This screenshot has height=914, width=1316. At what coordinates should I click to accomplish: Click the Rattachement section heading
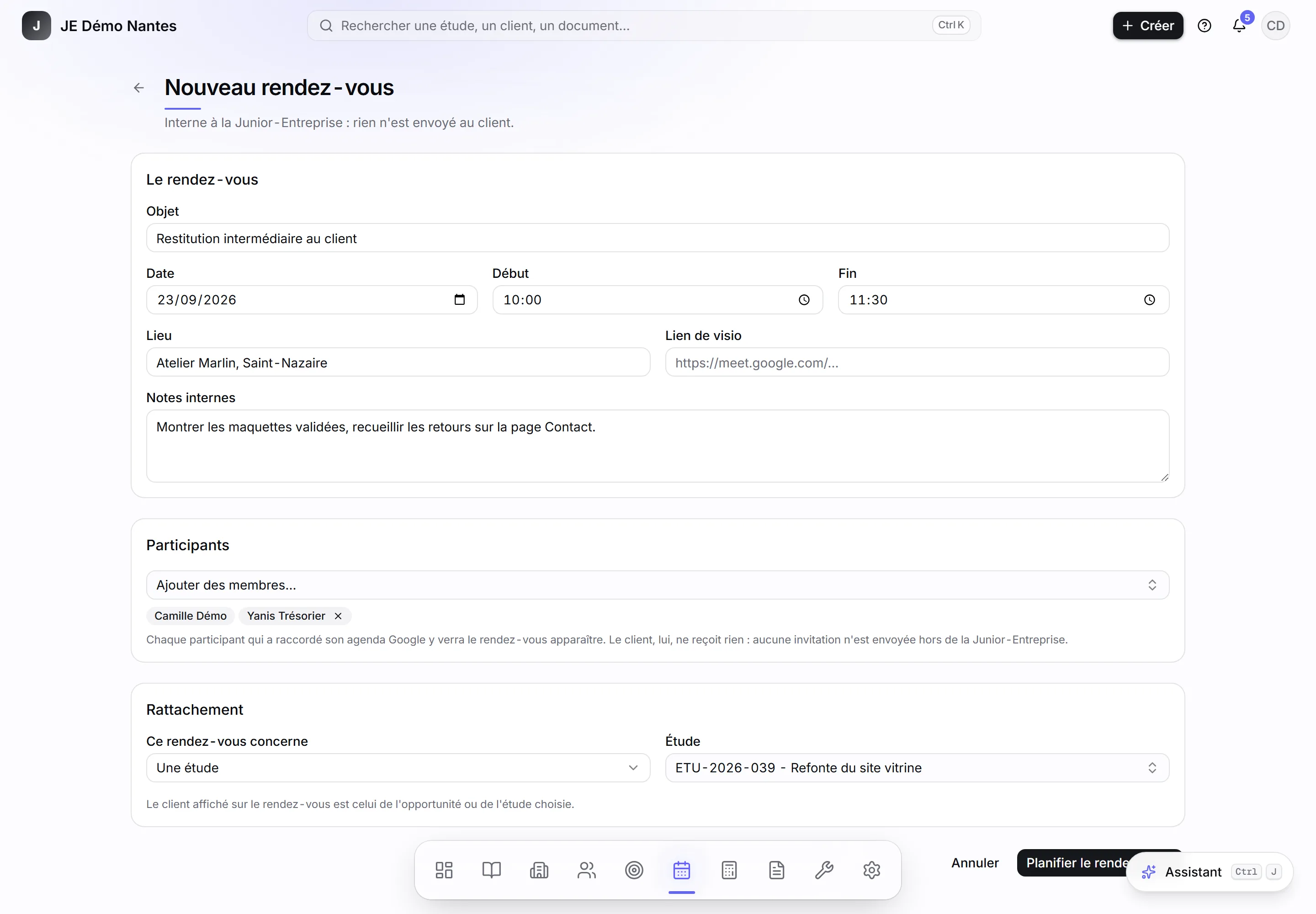[194, 710]
